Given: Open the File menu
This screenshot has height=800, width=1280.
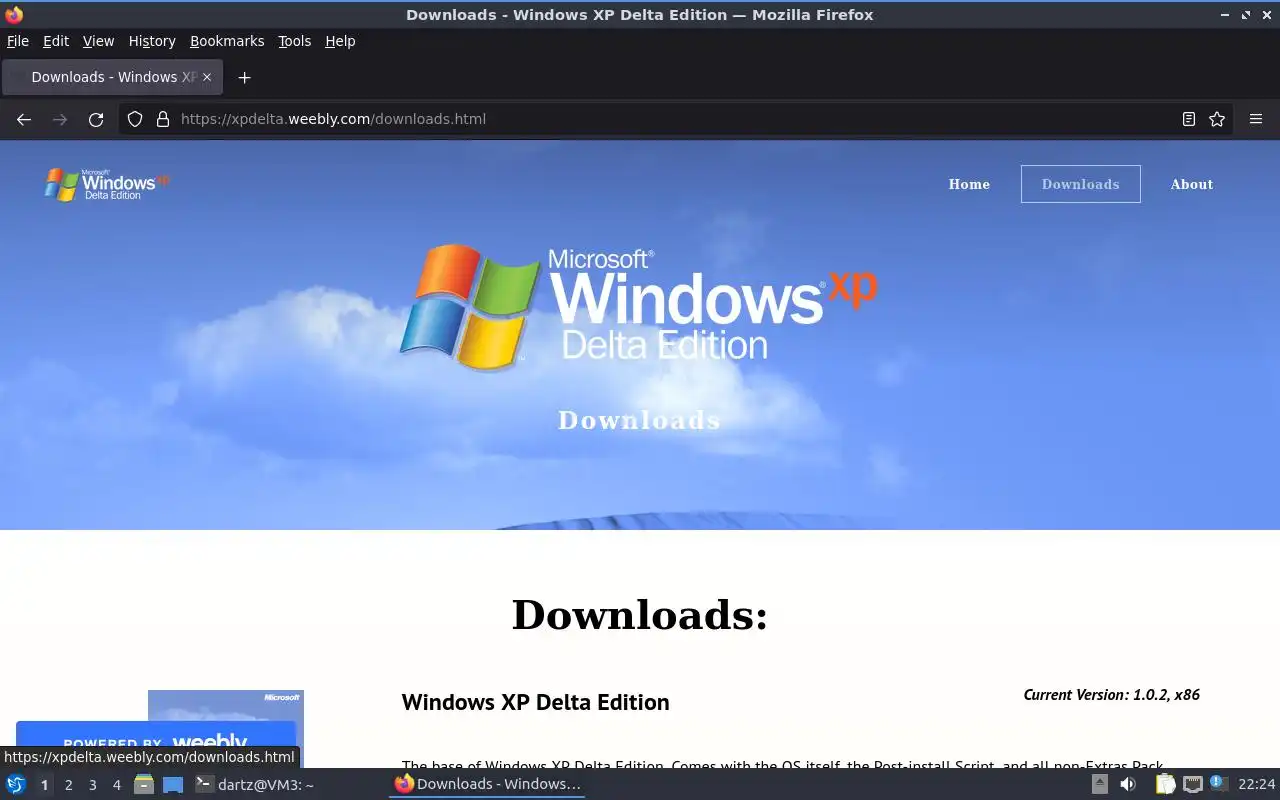Looking at the screenshot, I should point(18,41).
